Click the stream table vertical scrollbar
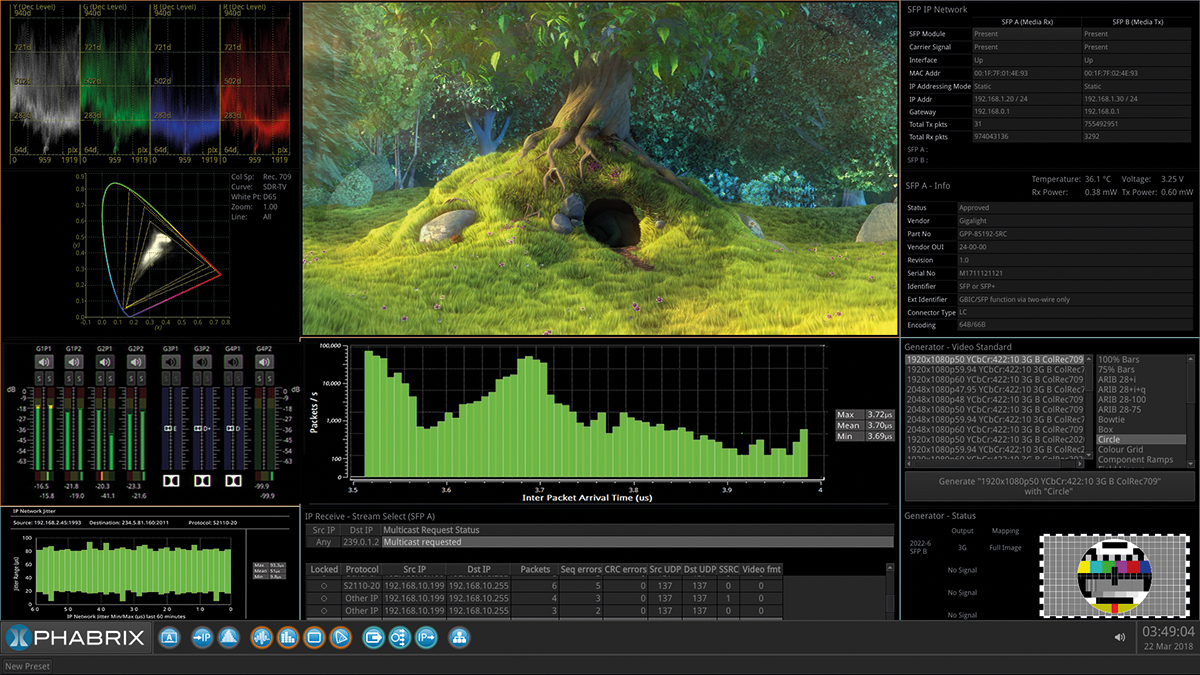 point(890,590)
